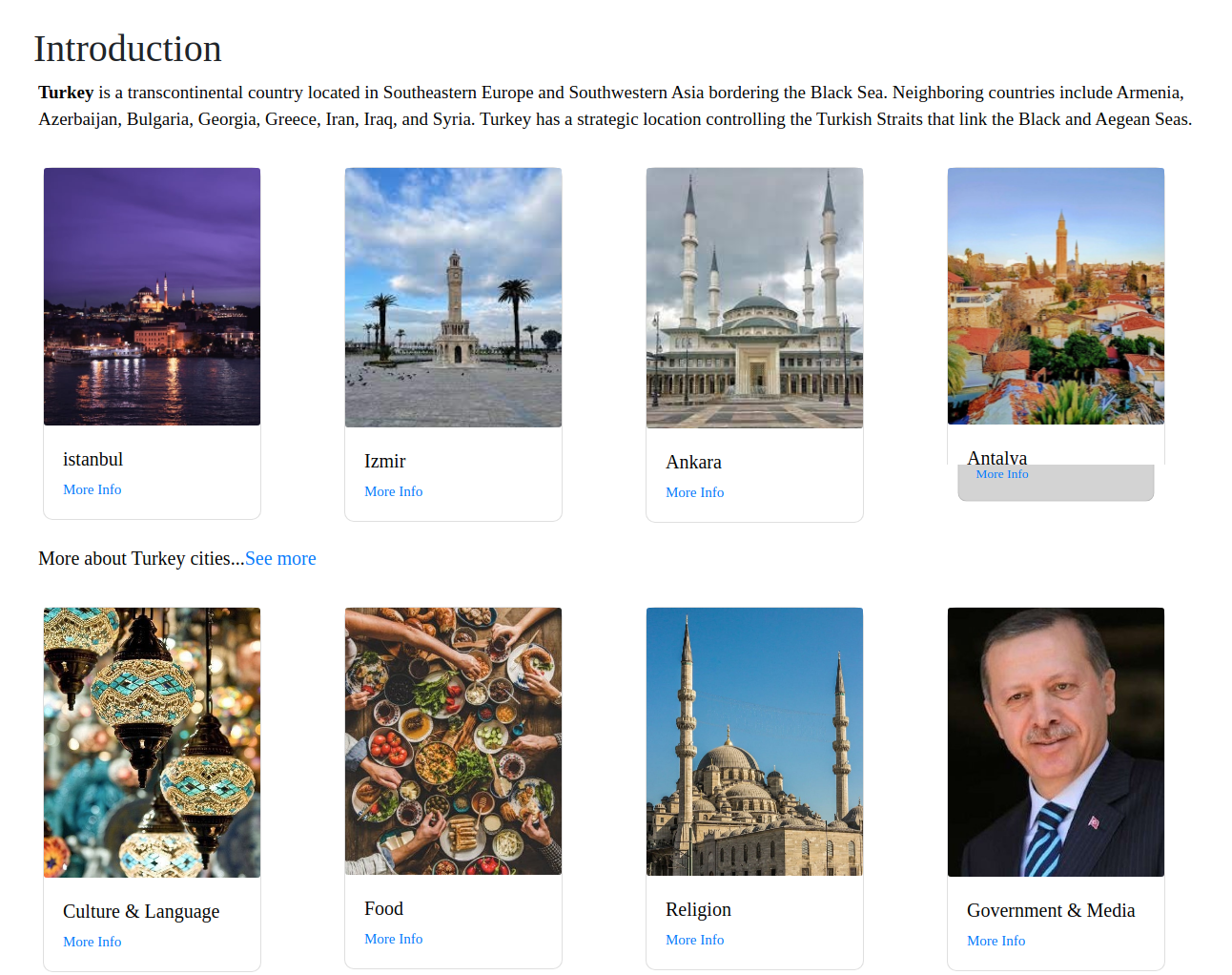Viewport: 1232px width, 975px height.
Task: Open More Info link under istanbul
Action: [x=92, y=489]
